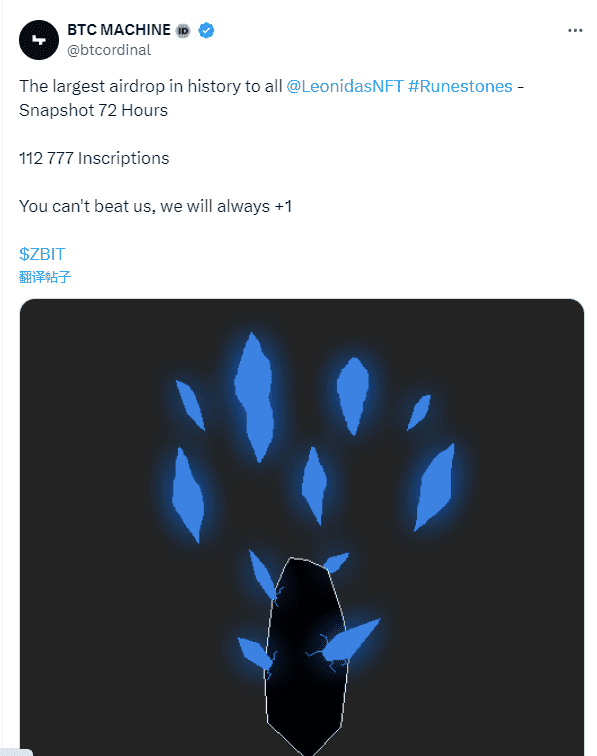The width and height of the screenshot is (597, 756).
Task: Open the #Runestones hashtag
Action: 460,86
